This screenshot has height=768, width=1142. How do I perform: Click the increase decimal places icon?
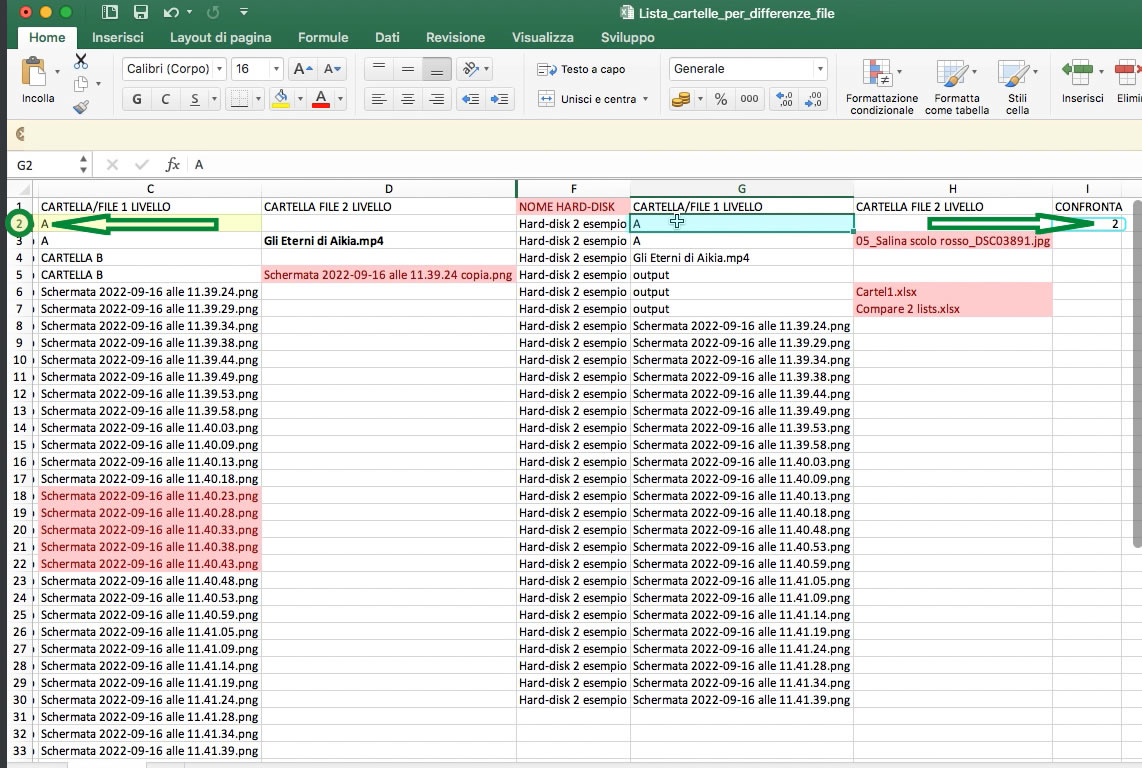[x=784, y=99]
